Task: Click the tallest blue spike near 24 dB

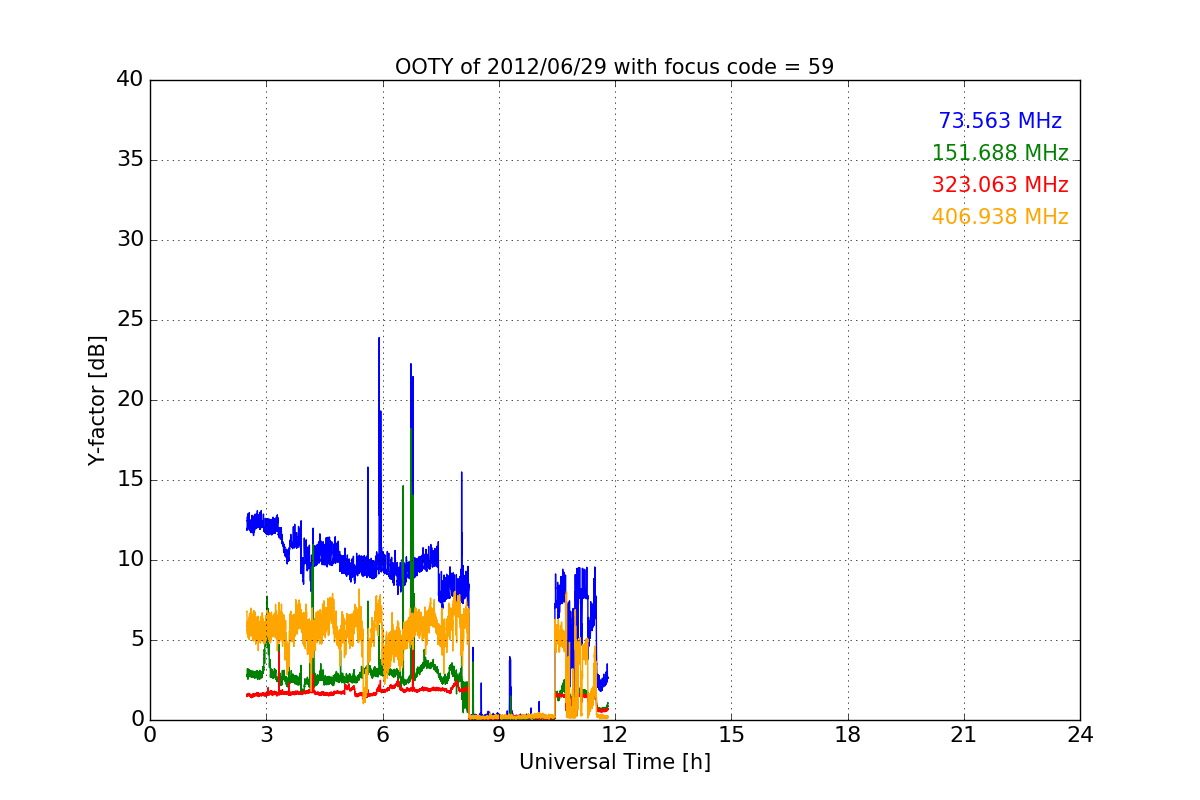Action: pyautogui.click(x=379, y=339)
